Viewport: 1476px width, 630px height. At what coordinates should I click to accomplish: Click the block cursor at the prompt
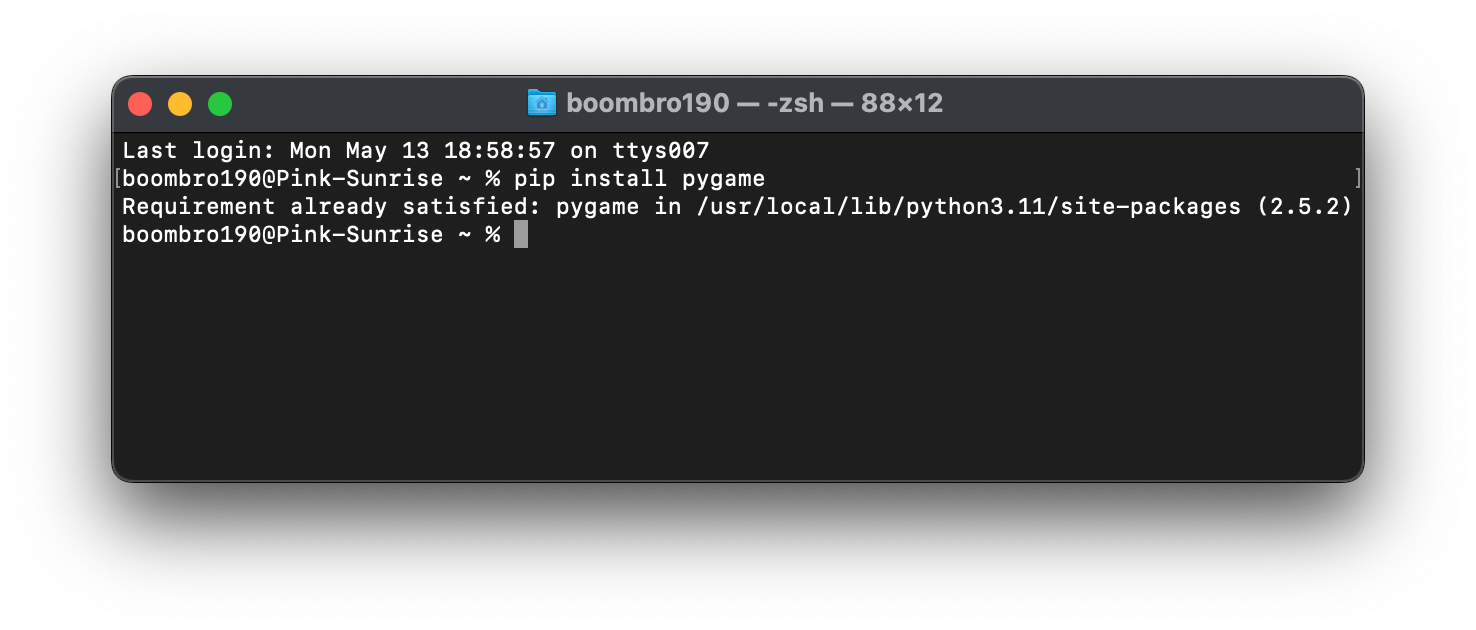[520, 235]
